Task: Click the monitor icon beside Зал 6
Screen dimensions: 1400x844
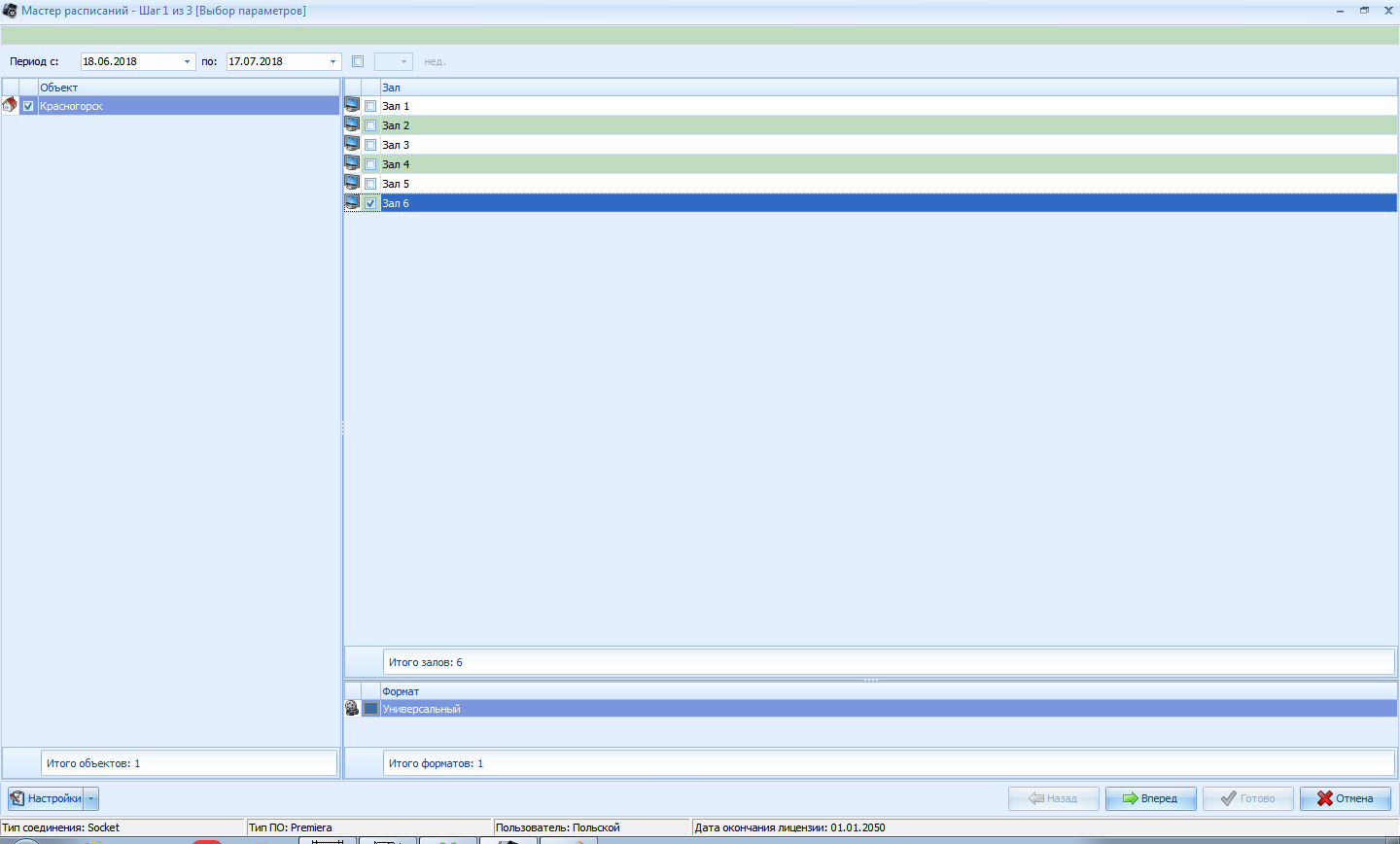Action: tap(352, 202)
